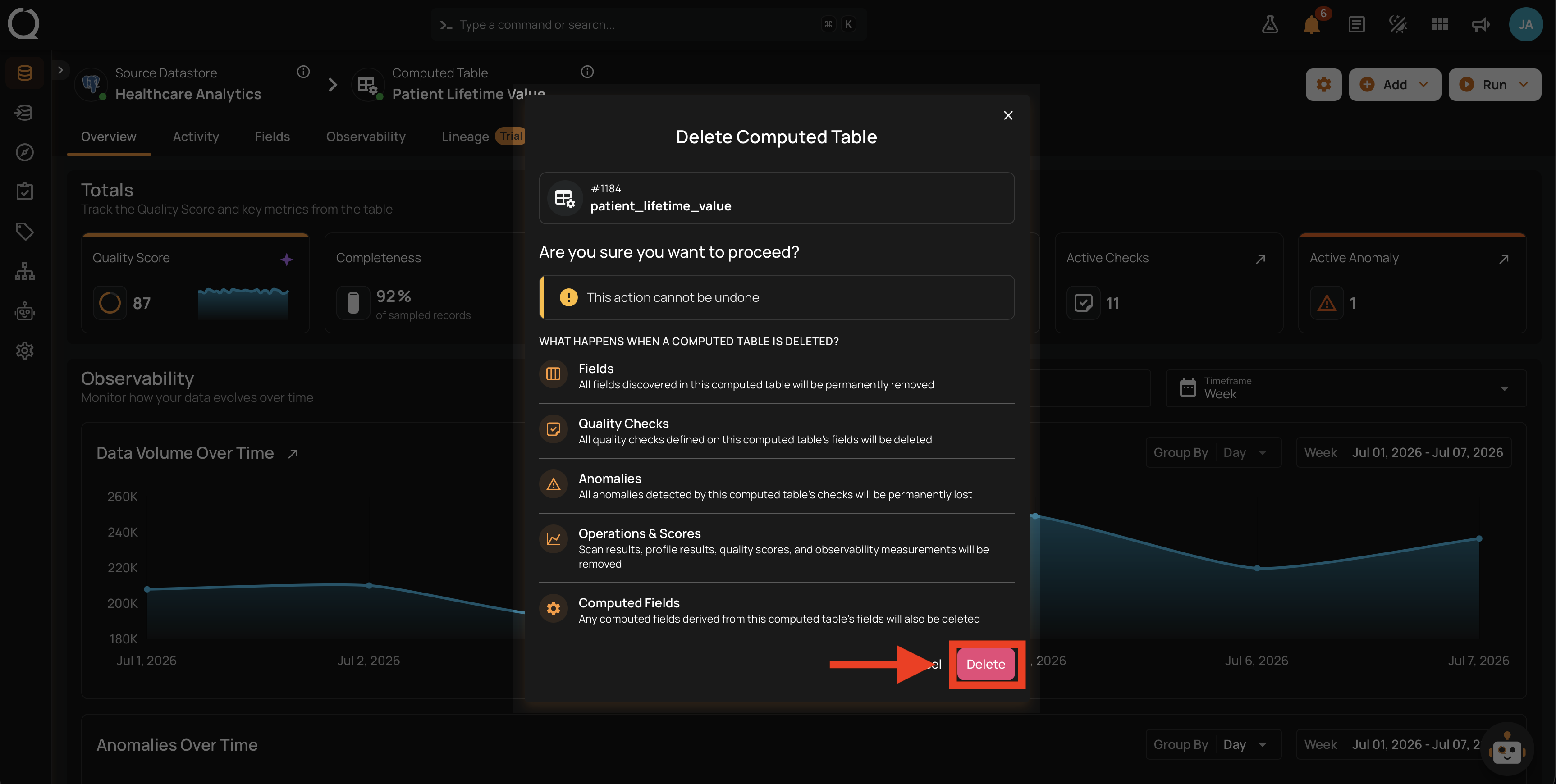Click the Quality Score sparkle icon
1556x784 pixels.
pyautogui.click(x=286, y=259)
